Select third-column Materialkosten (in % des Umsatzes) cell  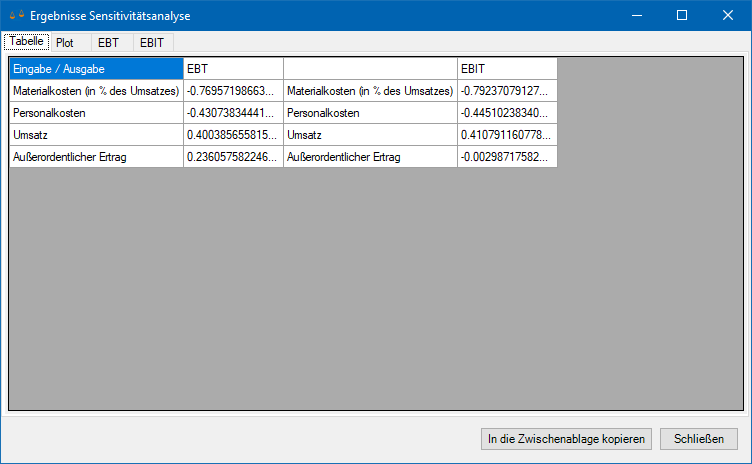coord(370,91)
